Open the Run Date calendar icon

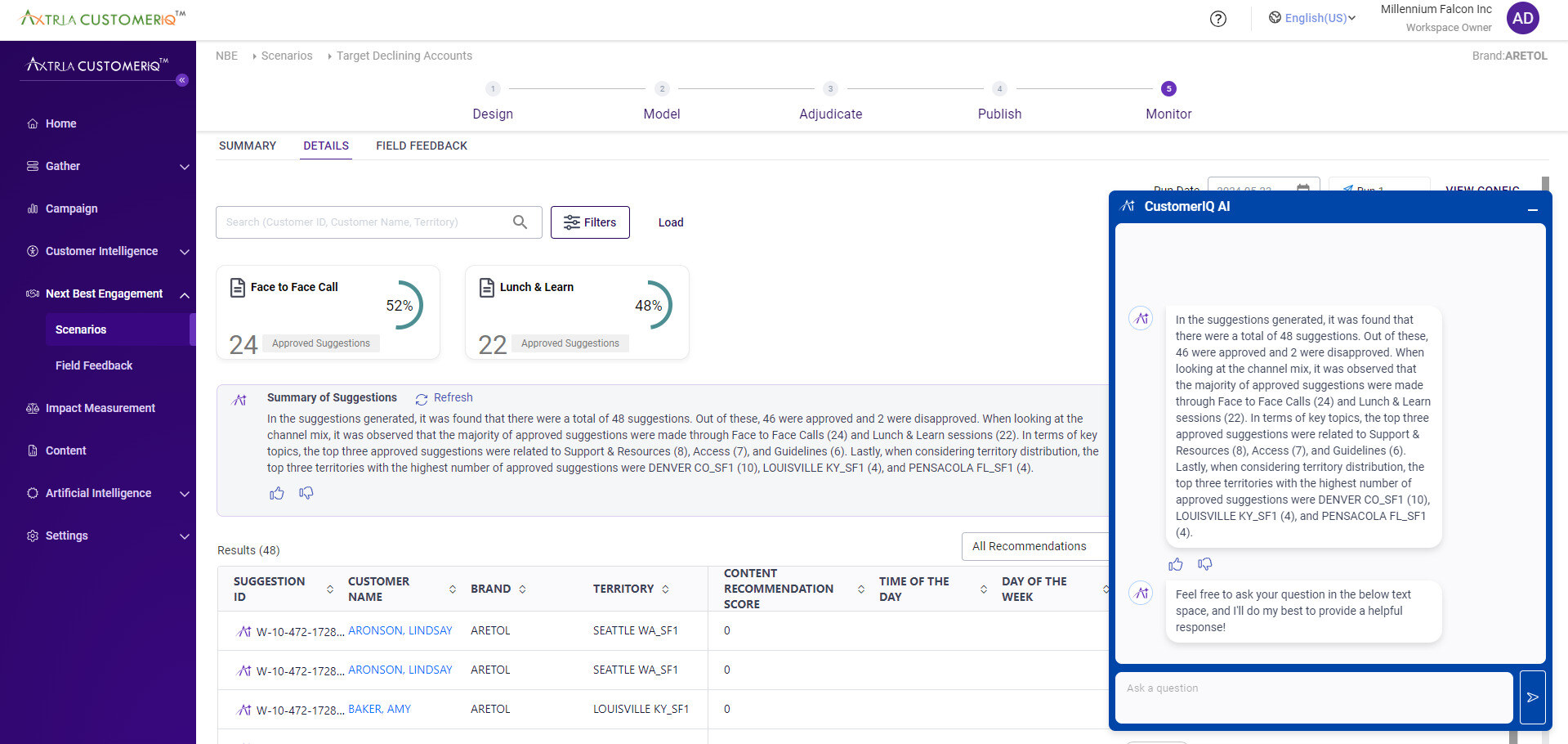[1303, 190]
